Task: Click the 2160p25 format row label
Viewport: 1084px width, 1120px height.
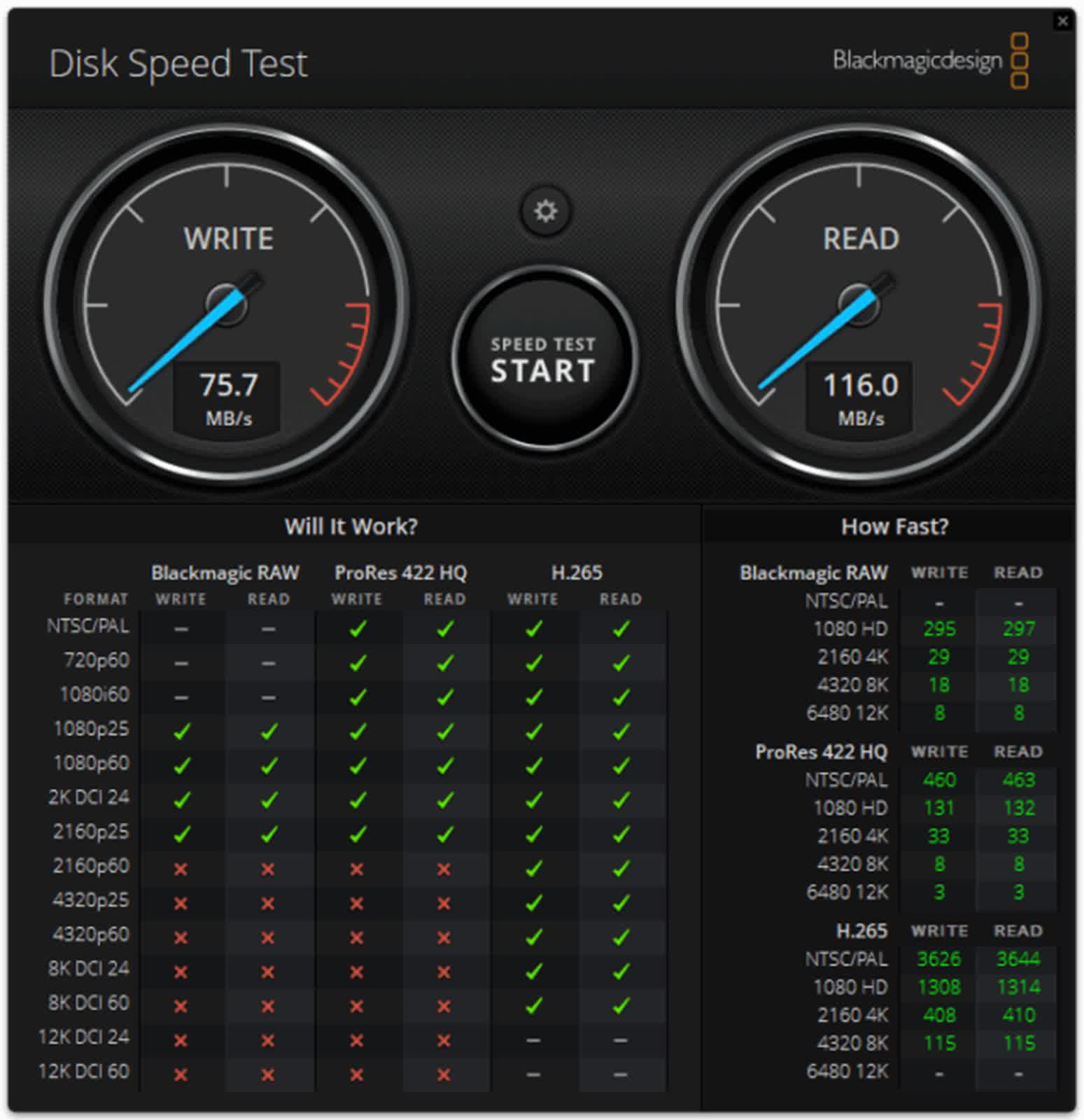Action: (92, 832)
